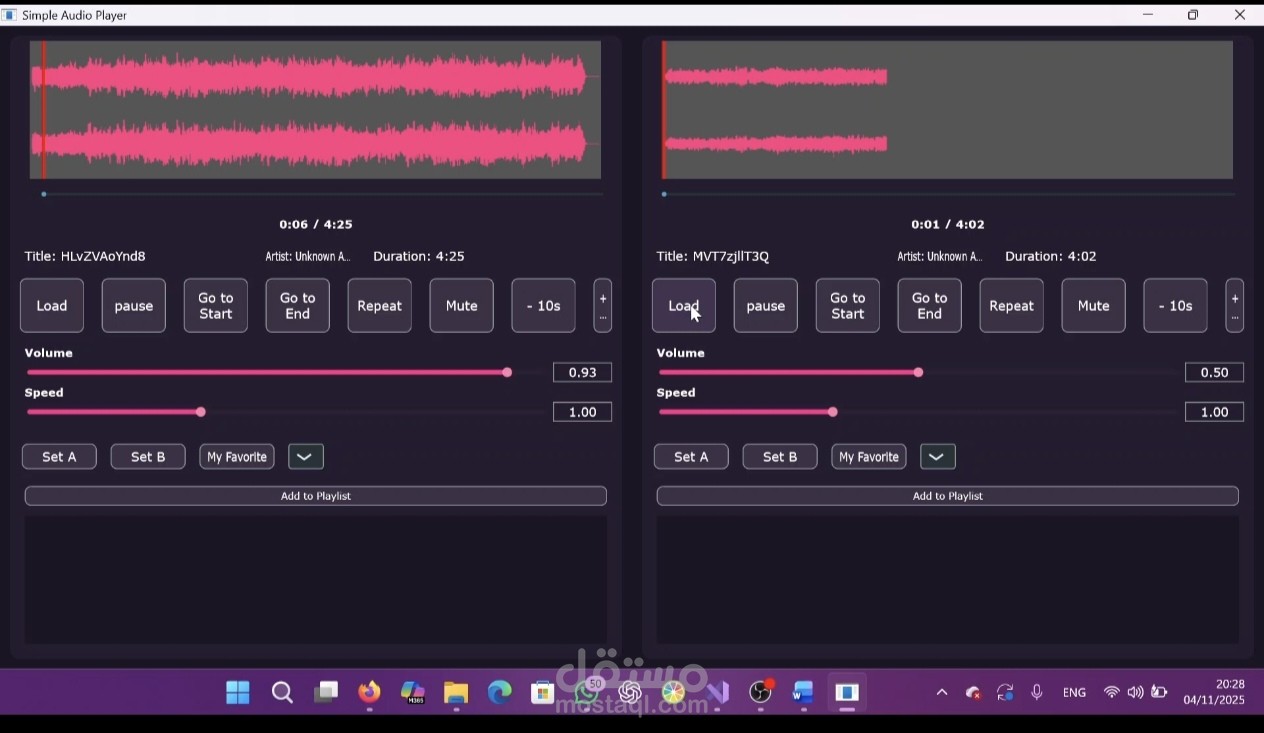Expand the chevron dropdown in right player
Screen dimensions: 1264x733
[938, 457]
